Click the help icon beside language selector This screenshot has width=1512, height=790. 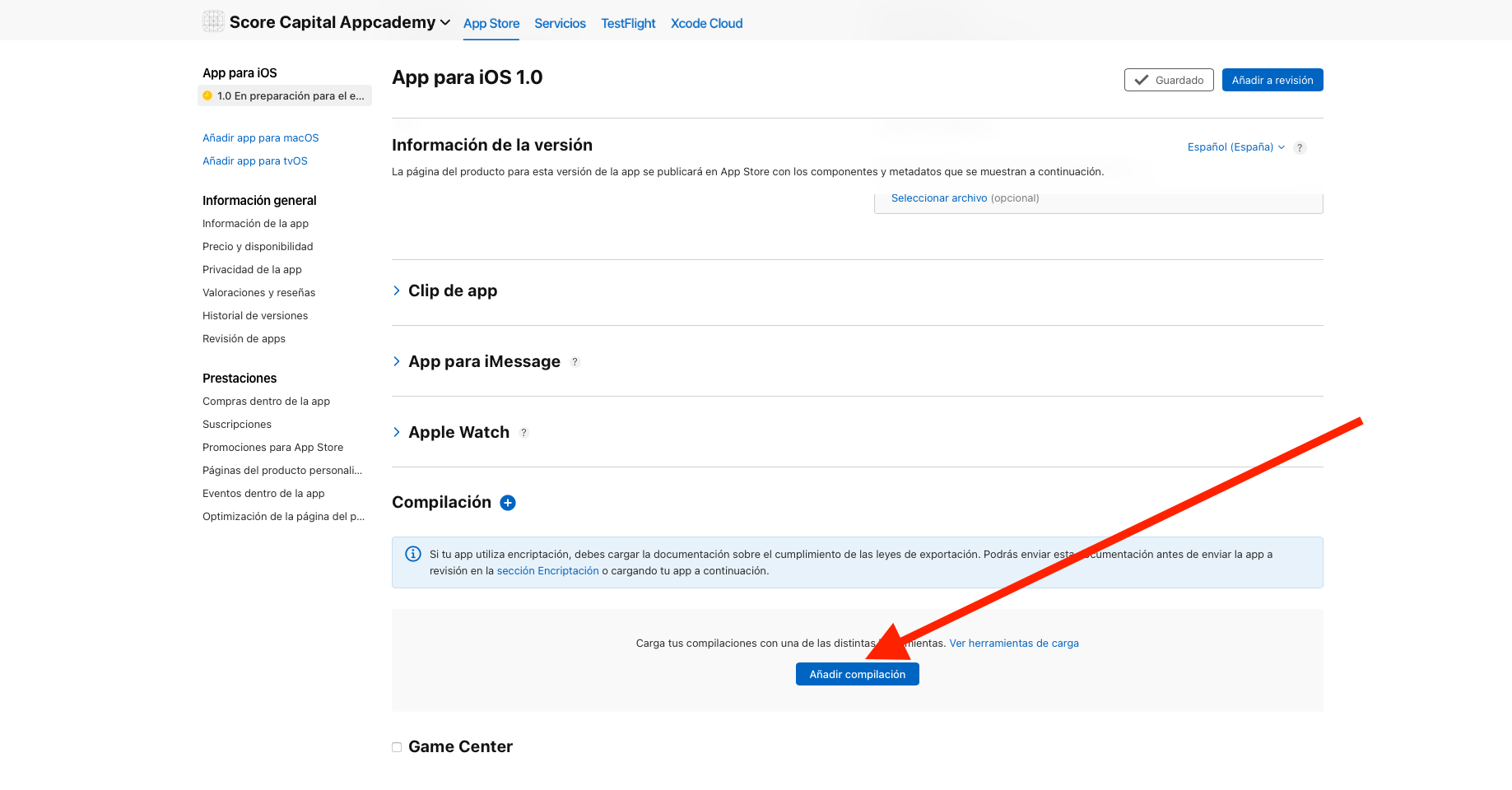(1300, 147)
